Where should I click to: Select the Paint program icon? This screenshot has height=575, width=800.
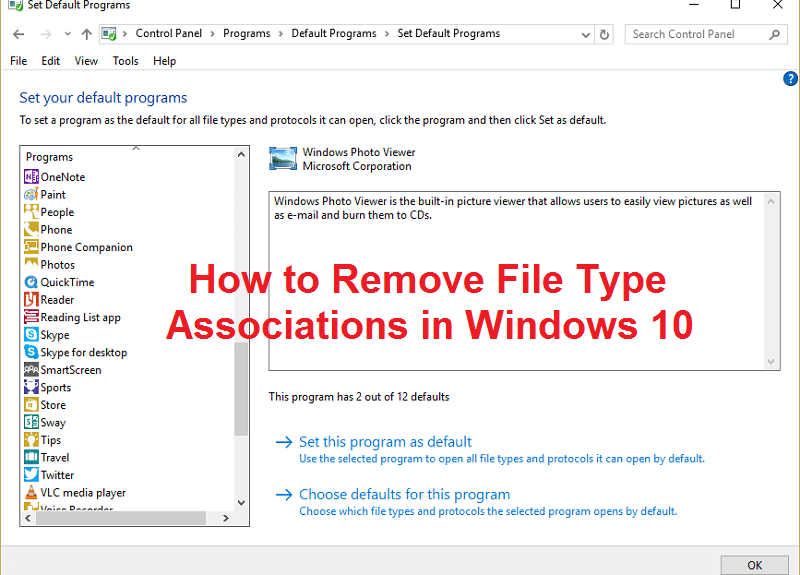[x=31, y=194]
